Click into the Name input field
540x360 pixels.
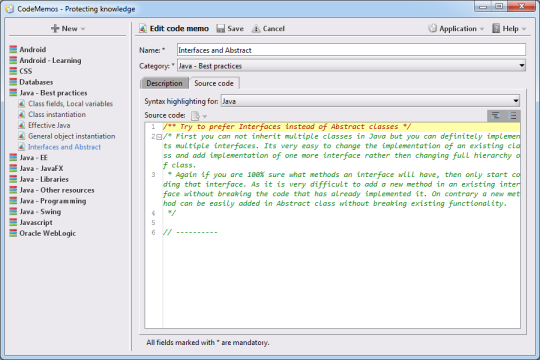[x=351, y=50]
